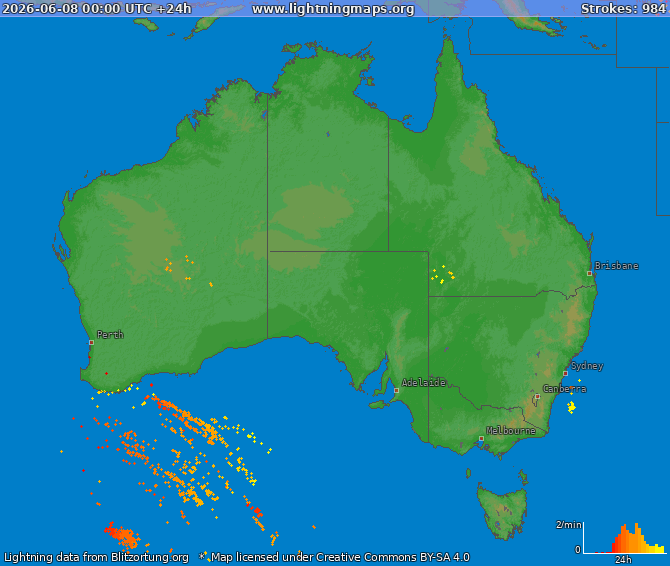Click the Creative Commons BY-SA 4.0 license text
The width and height of the screenshot is (670, 566).
340,557
